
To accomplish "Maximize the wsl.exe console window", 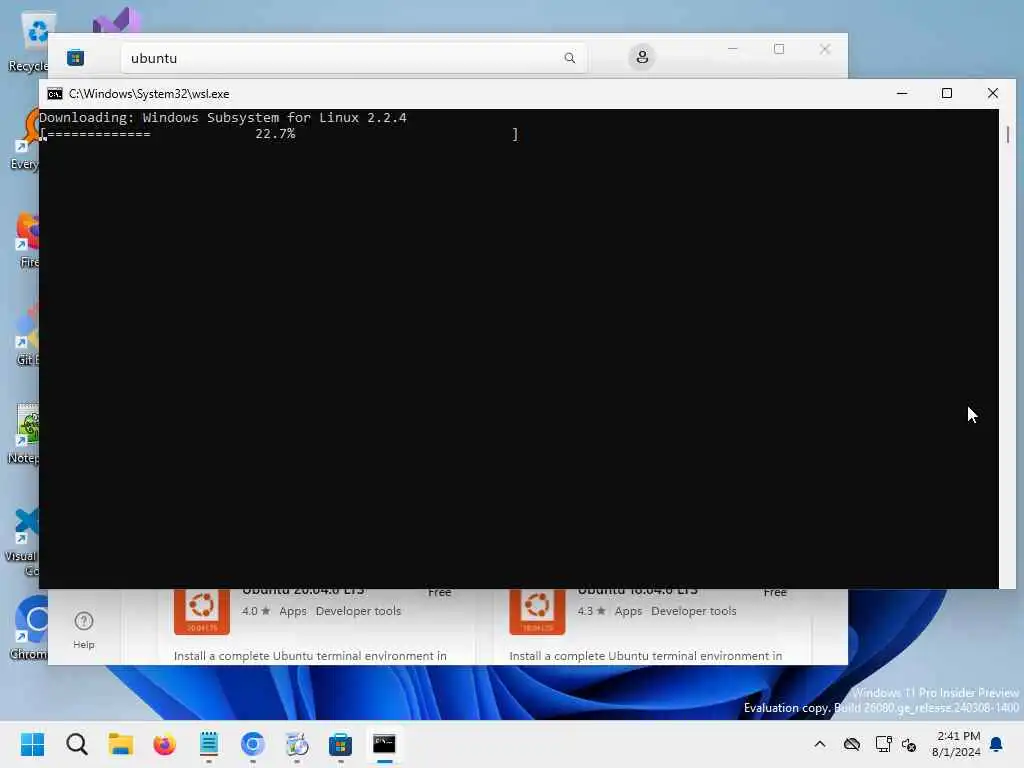I will 946,93.
